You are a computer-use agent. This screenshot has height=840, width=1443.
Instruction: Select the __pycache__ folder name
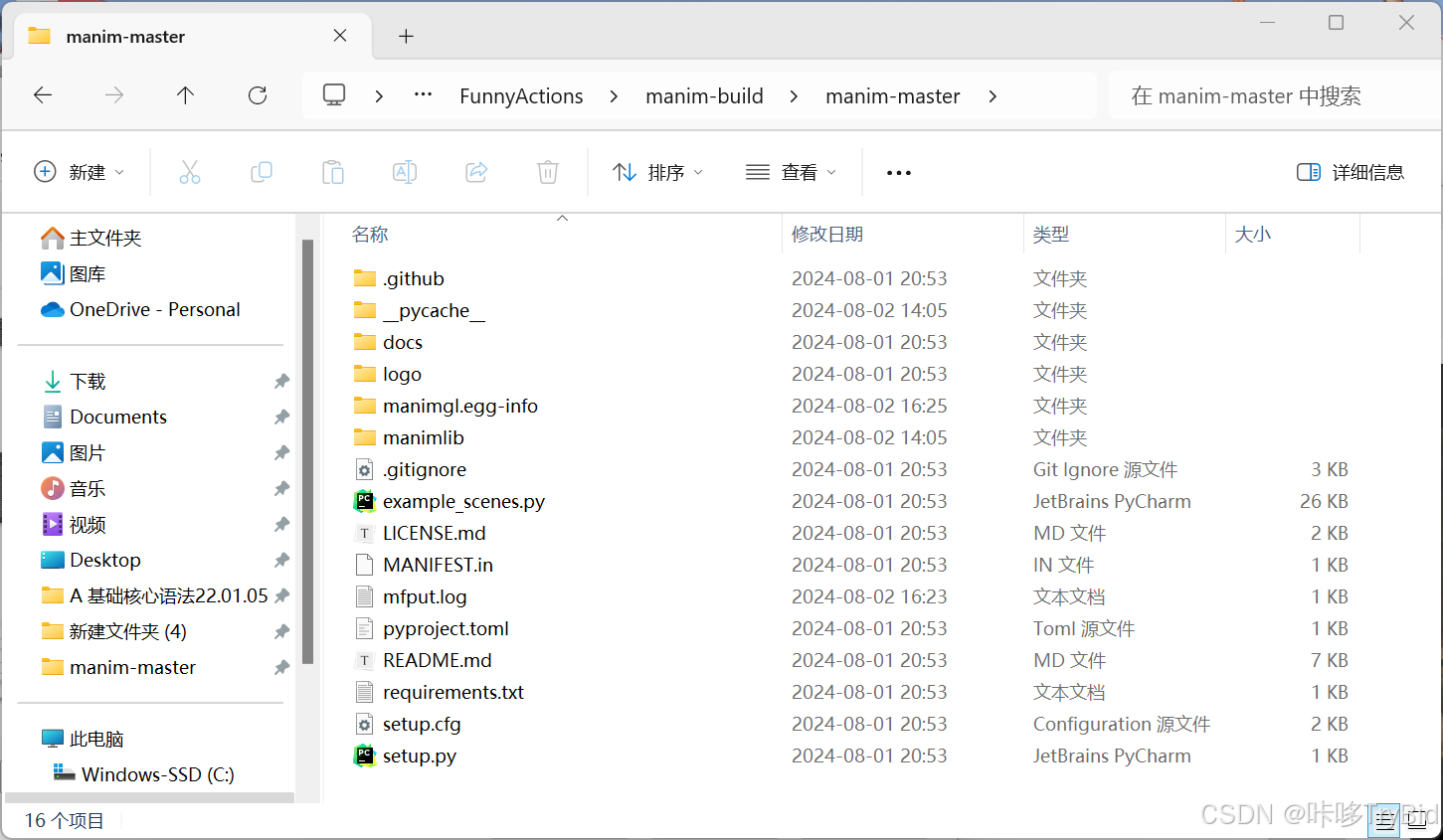(434, 310)
